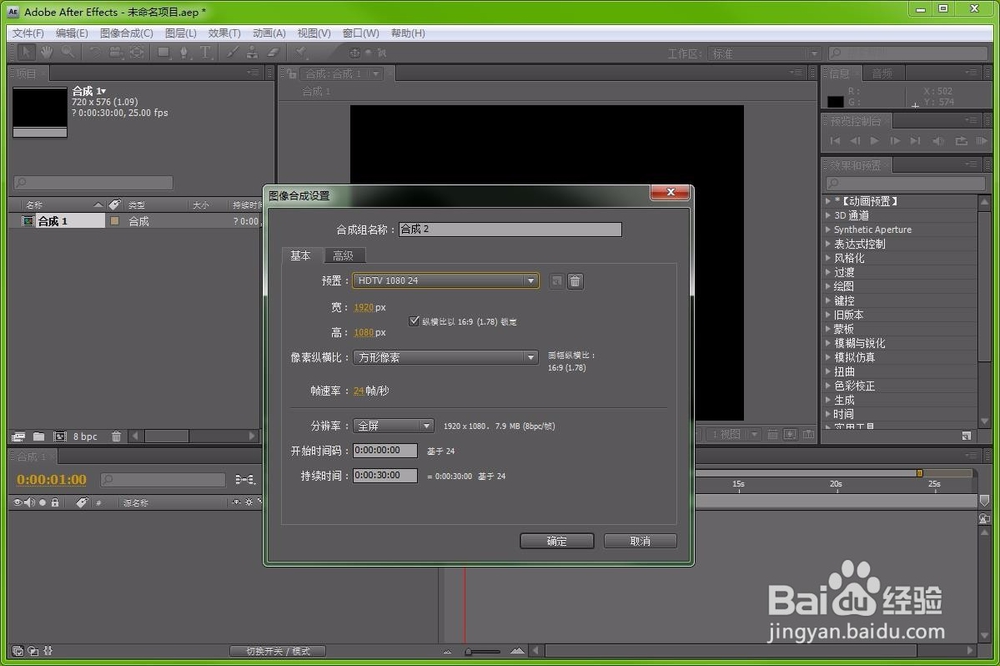Click save preset icon beside the preset dropdown
Screen dimensions: 1000x666
click(x=557, y=281)
